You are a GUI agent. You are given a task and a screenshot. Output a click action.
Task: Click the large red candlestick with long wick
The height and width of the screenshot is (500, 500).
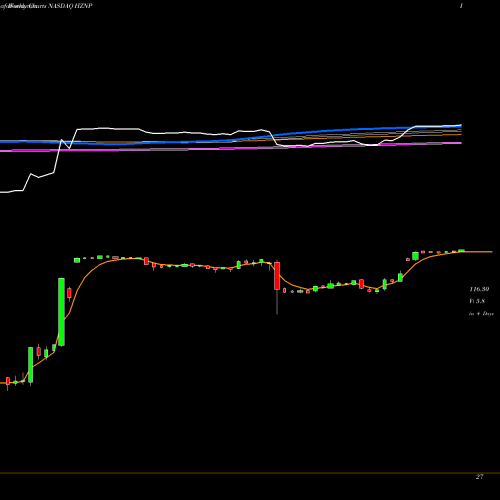(277, 287)
